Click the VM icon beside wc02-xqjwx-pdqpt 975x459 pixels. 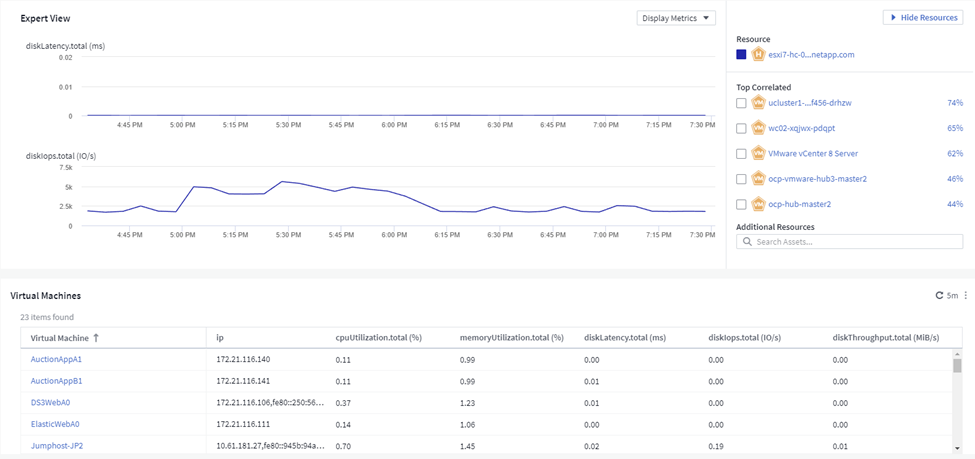[758, 128]
